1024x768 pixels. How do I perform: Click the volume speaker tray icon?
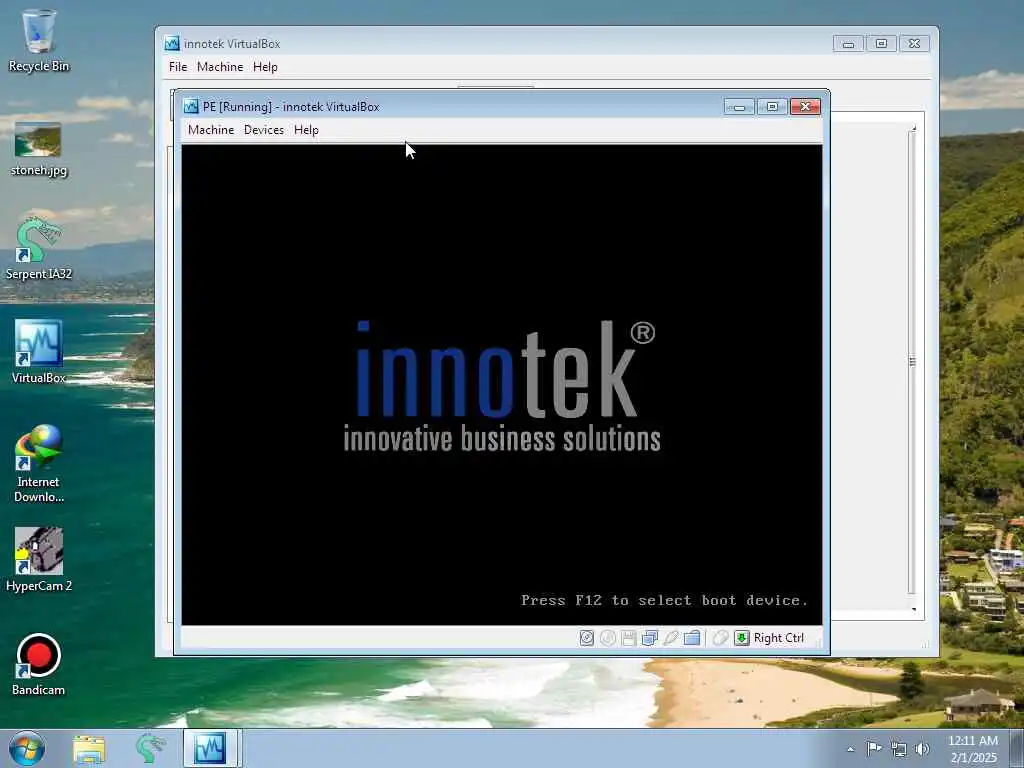point(922,749)
